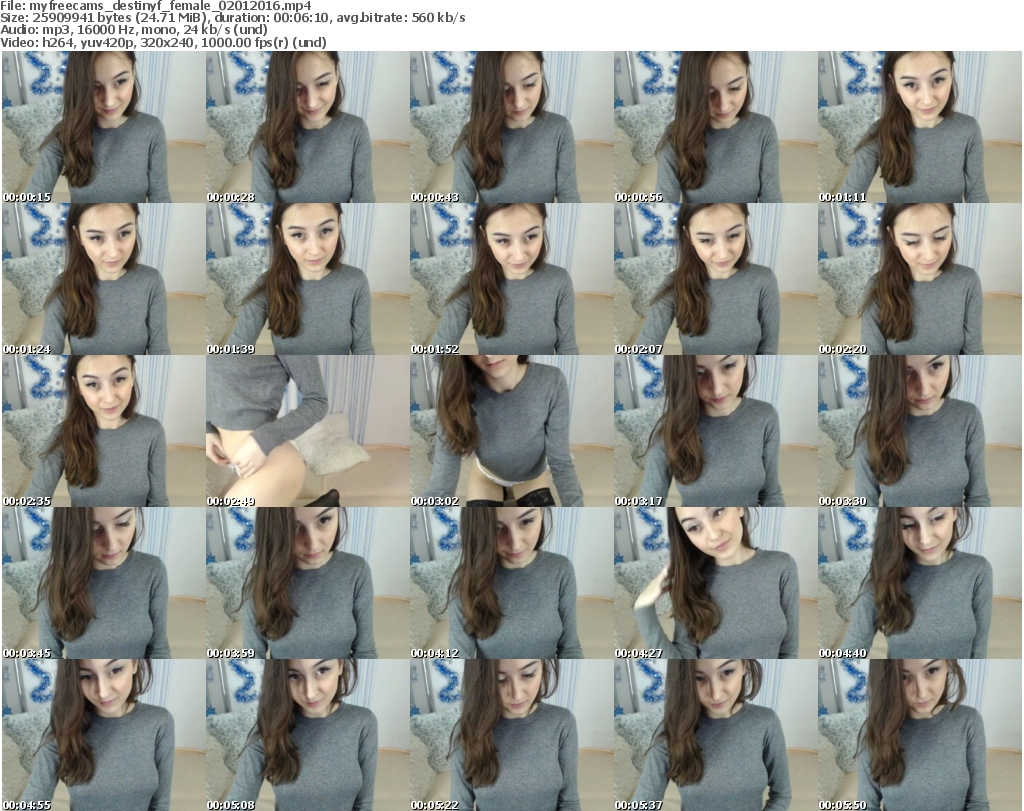Select the thumbnail timestamped 00:05:22
The image size is (1024, 811).
(x=511, y=735)
